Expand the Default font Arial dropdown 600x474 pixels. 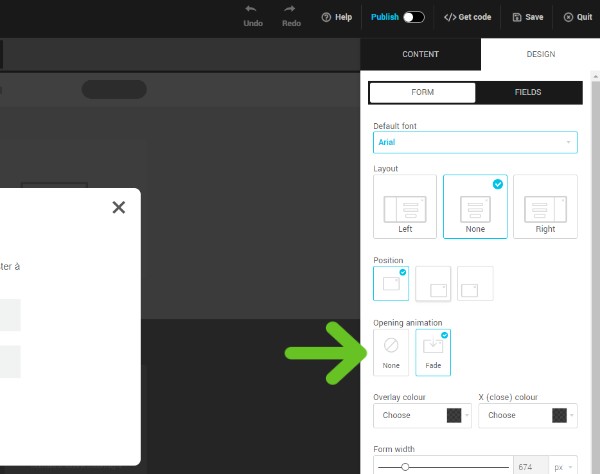475,143
